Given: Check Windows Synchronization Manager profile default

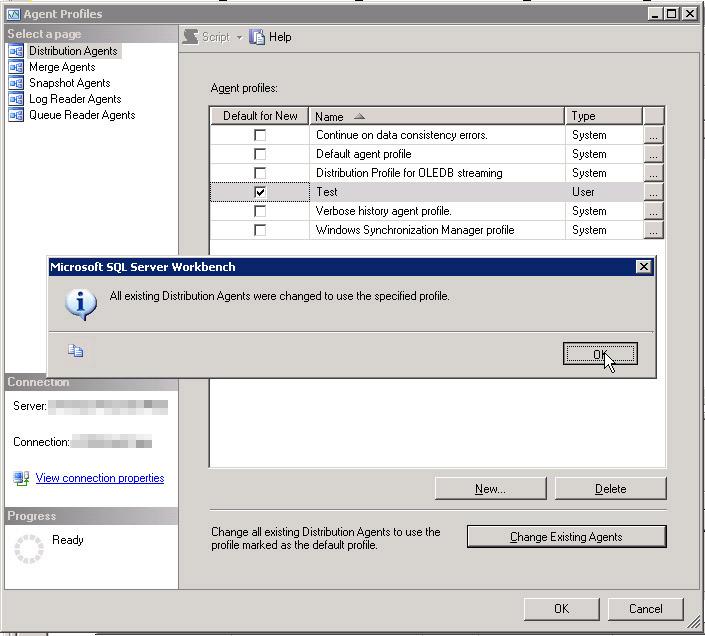Looking at the screenshot, I should click(x=260, y=230).
